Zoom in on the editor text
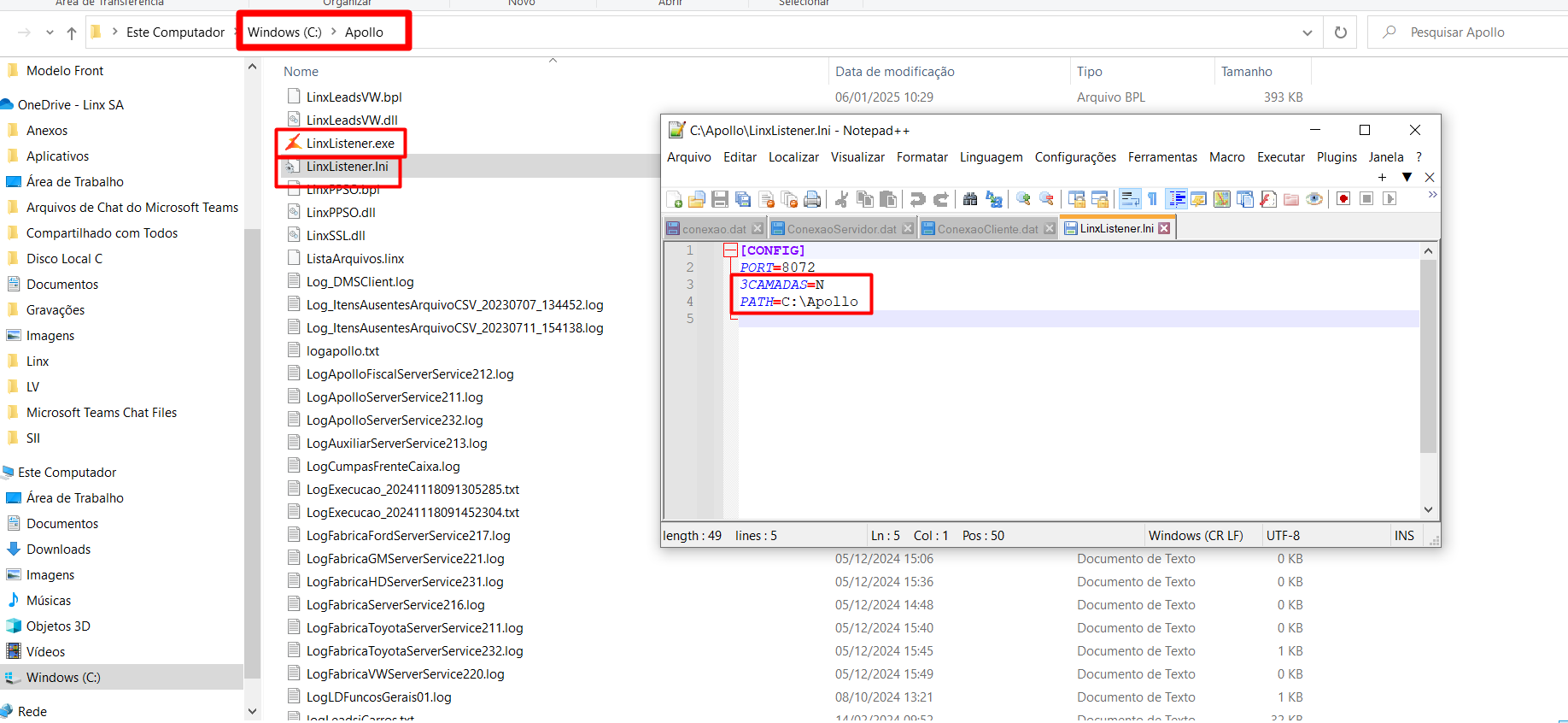1568x723 pixels. [1023, 199]
